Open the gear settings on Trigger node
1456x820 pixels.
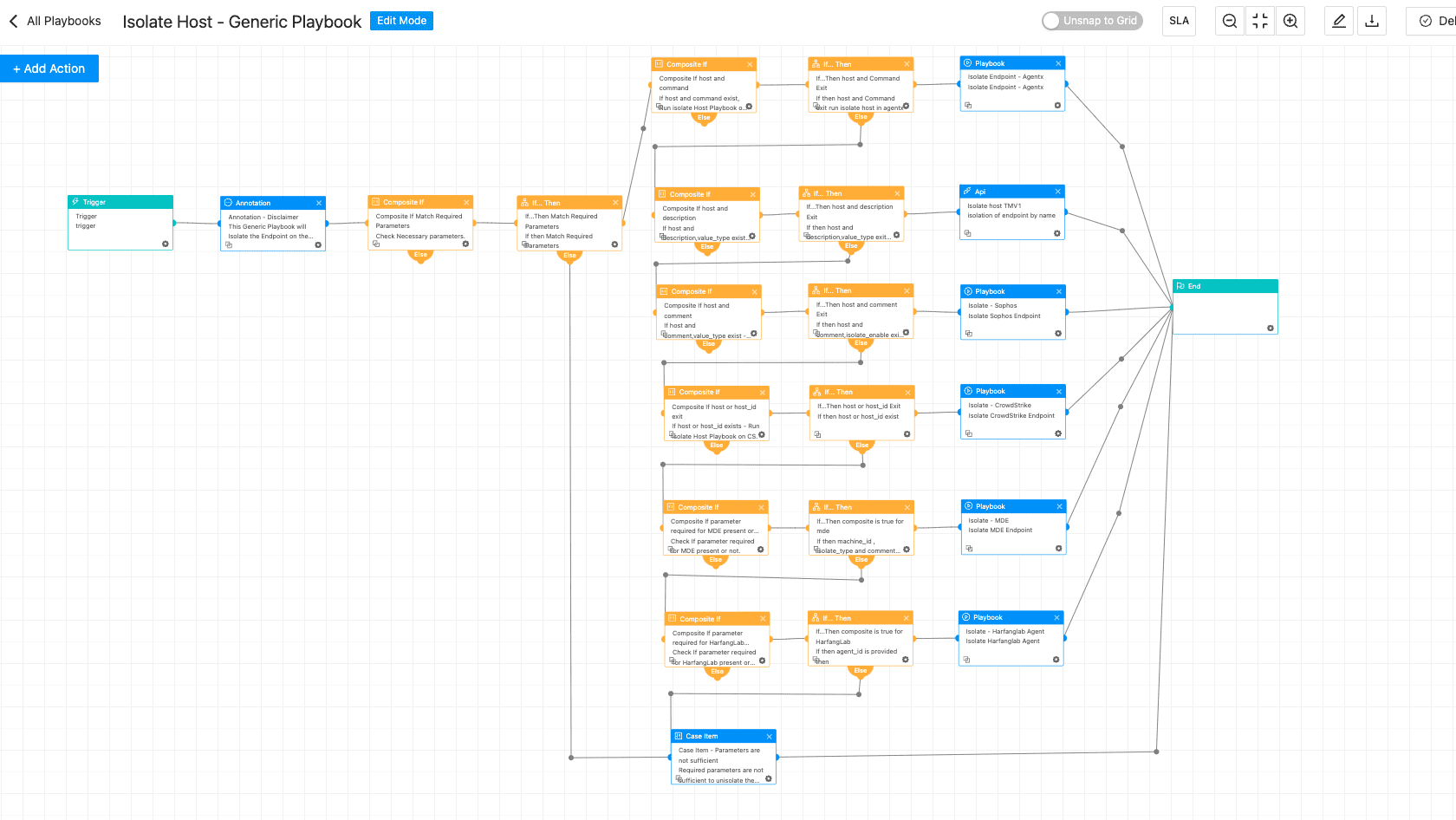[166, 244]
